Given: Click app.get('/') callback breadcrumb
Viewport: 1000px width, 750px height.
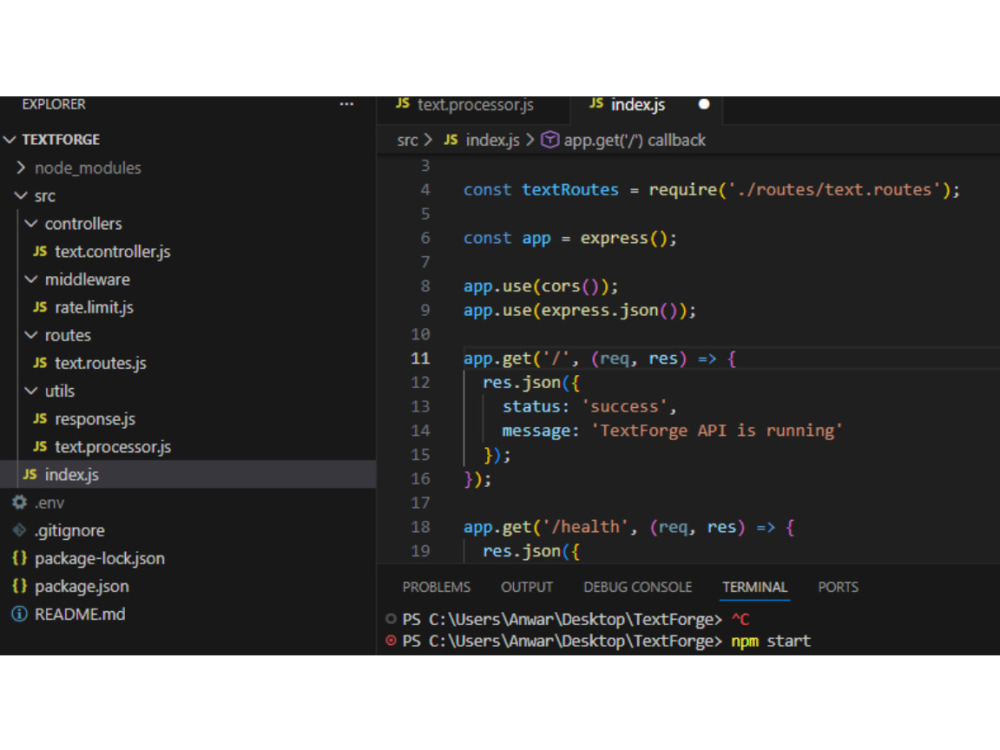Looking at the screenshot, I should coord(635,140).
